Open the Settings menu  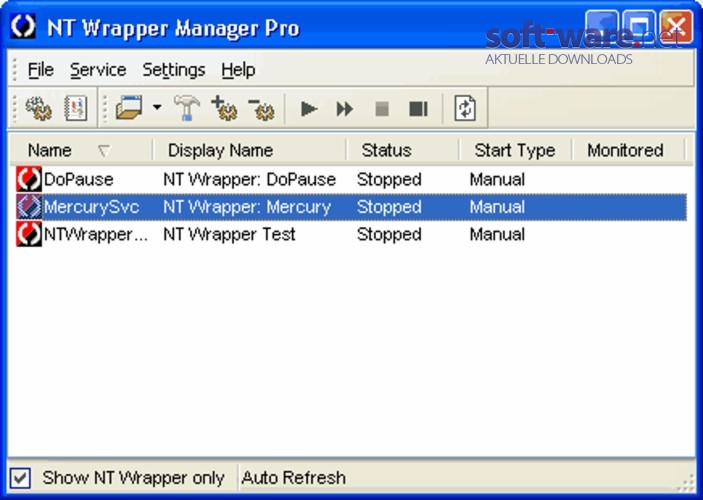174,70
